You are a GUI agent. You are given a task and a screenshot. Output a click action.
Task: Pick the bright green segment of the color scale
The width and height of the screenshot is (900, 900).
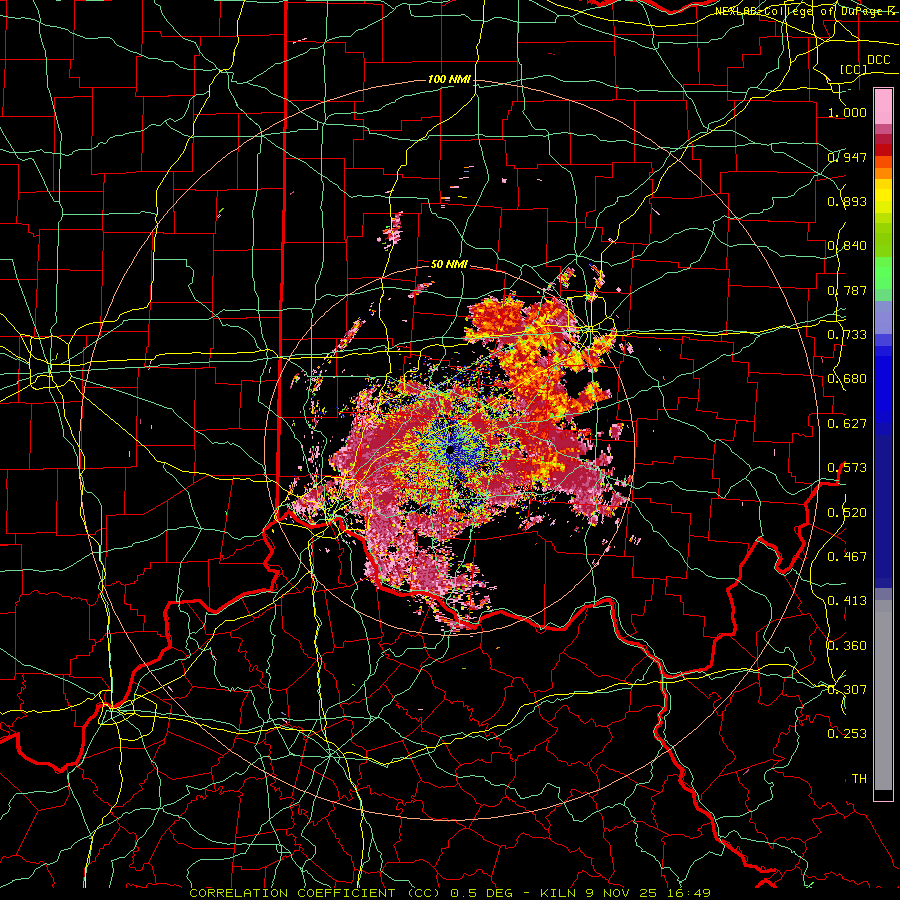[x=883, y=273]
